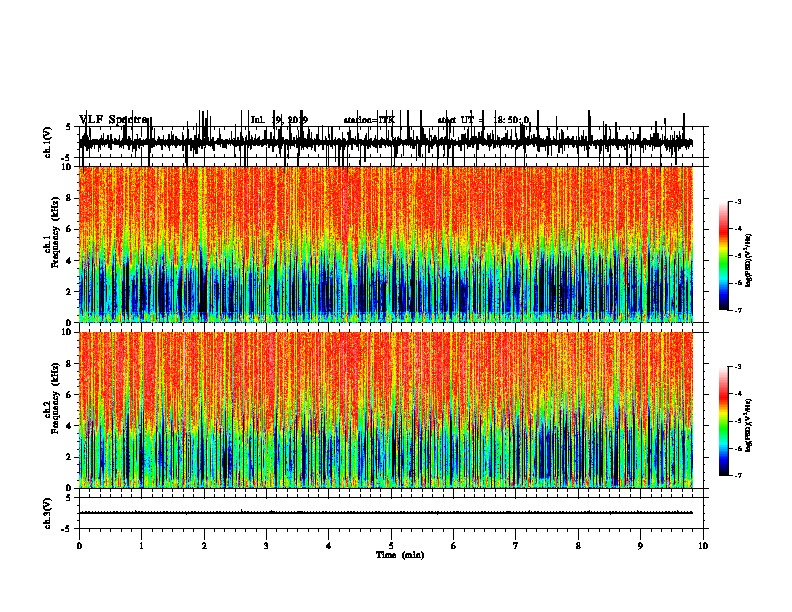This screenshot has width=792, height=612.
Task: Click the 'ch.1(V)' waveform axis label
Action: pos(48,142)
